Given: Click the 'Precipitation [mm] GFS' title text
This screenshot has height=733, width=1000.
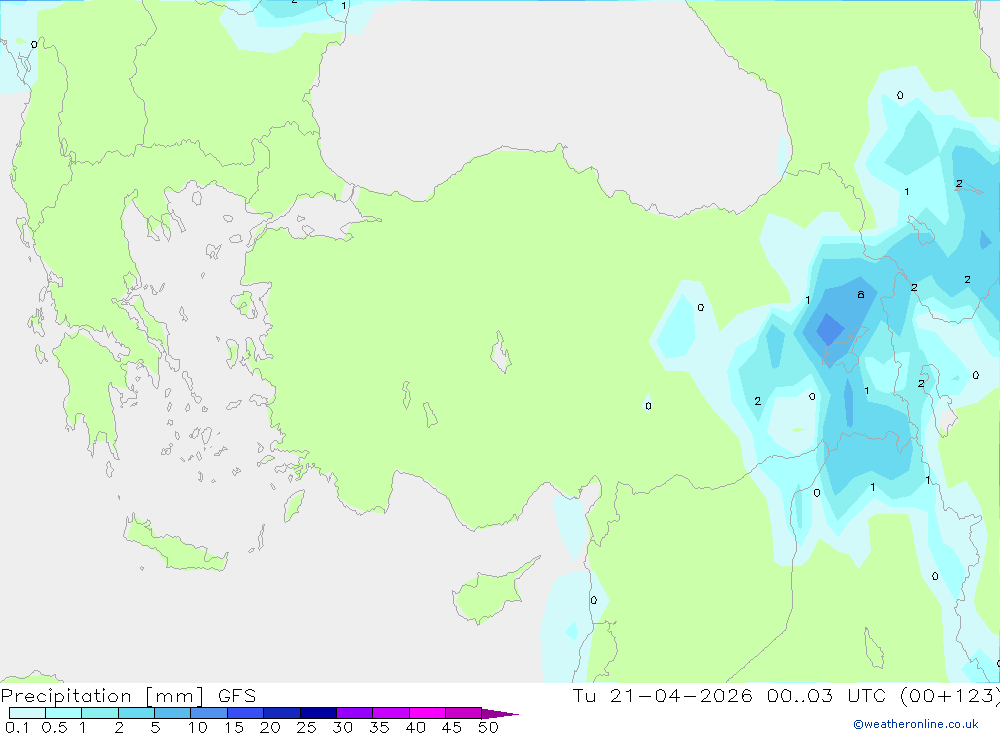Looking at the screenshot, I should 128,696.
